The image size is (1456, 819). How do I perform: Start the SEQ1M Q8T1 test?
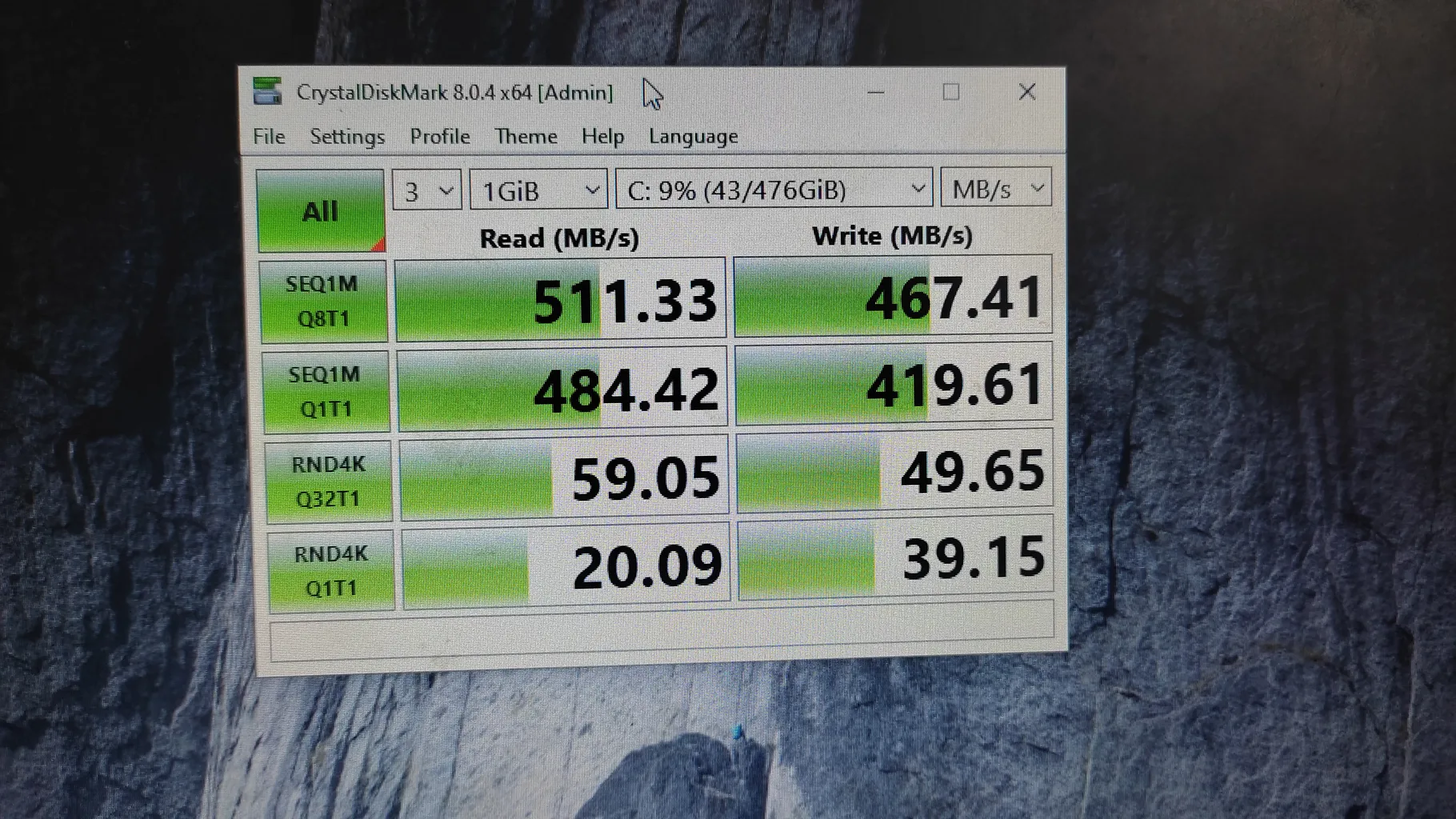click(323, 302)
